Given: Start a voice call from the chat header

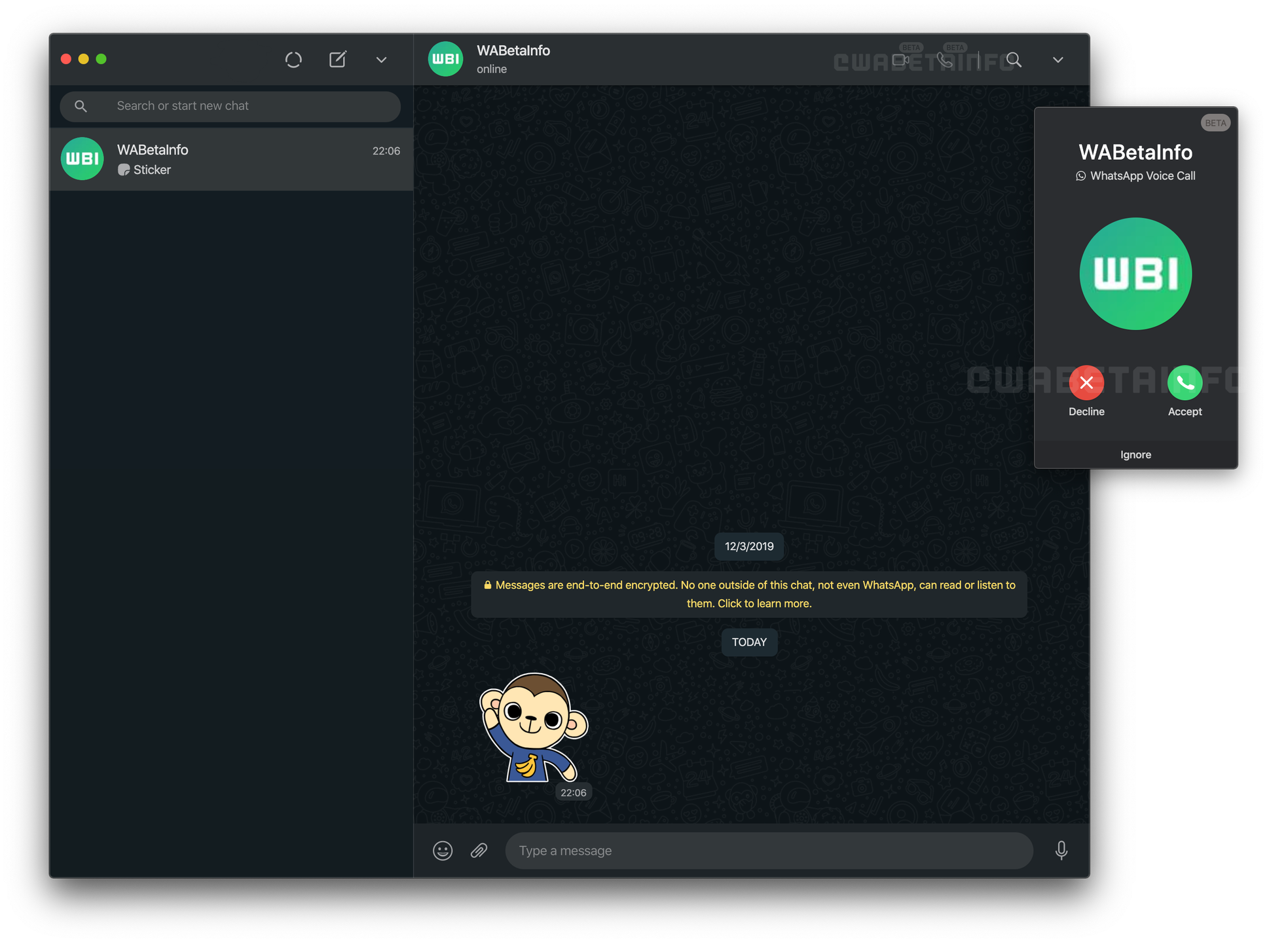Looking at the screenshot, I should click(944, 60).
